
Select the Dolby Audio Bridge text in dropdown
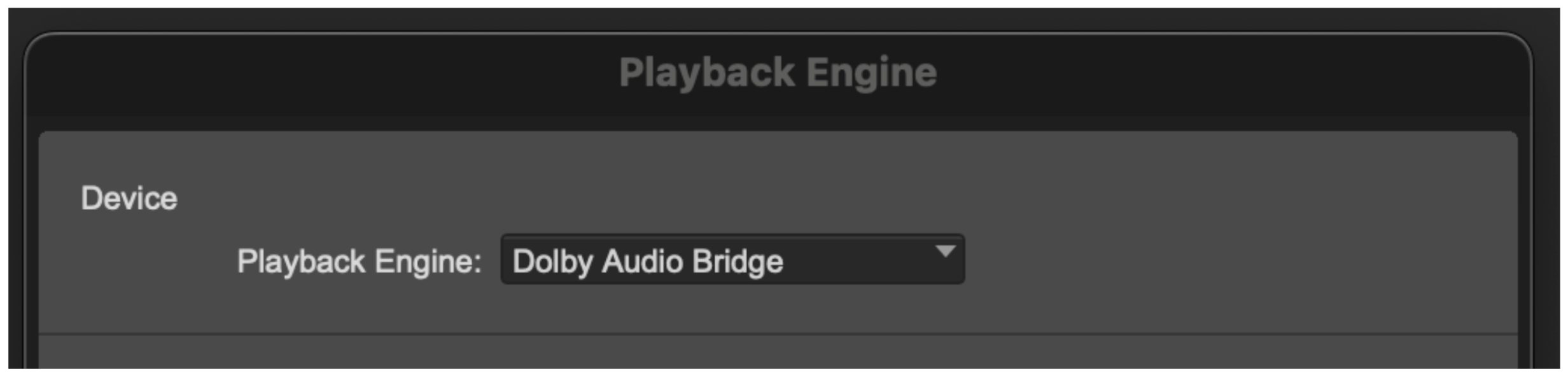[x=647, y=261]
